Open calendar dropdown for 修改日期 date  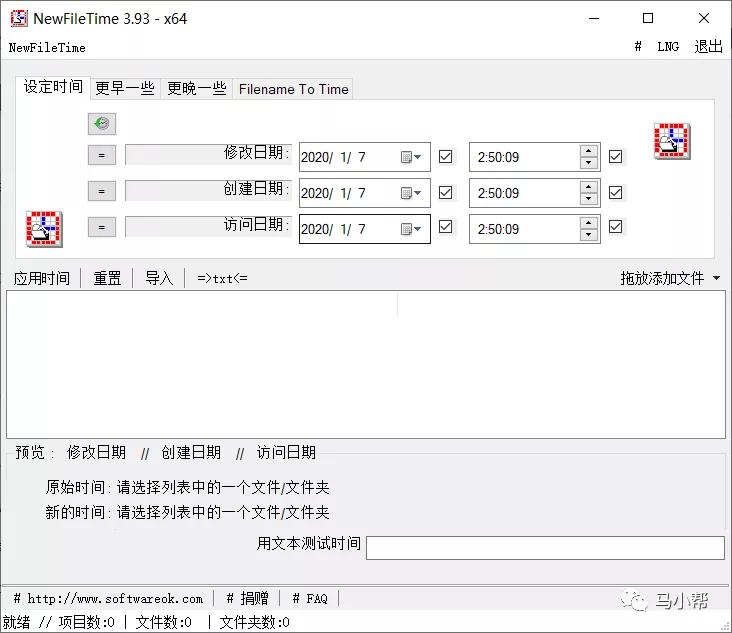pyautogui.click(x=411, y=157)
